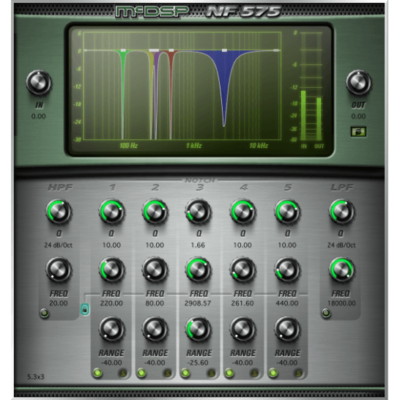Viewport: 400px width, 400px height.
Task: Select the blue notch handle on the graph
Action: (224, 50)
